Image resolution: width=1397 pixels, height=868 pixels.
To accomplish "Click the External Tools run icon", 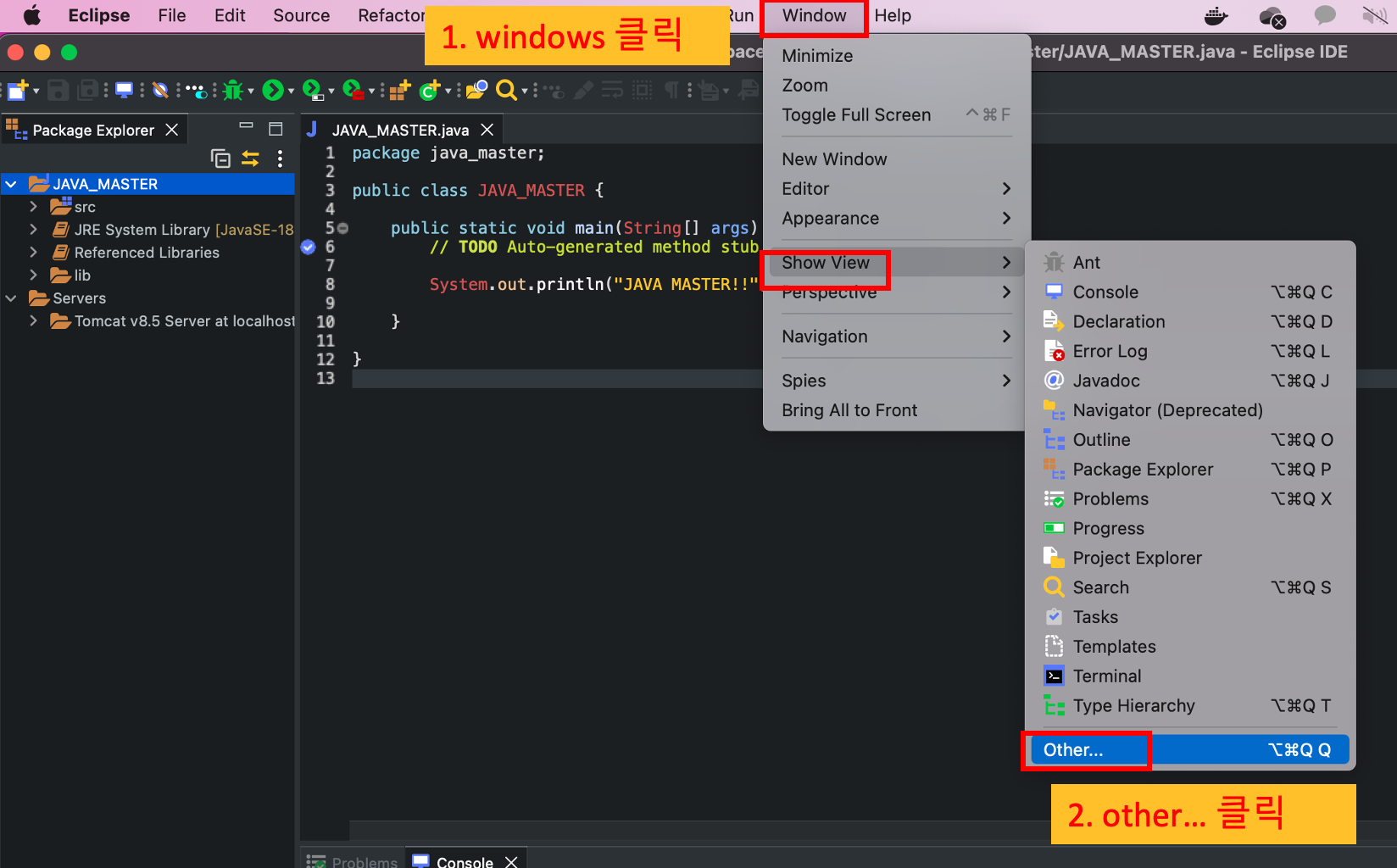I will coord(353,90).
